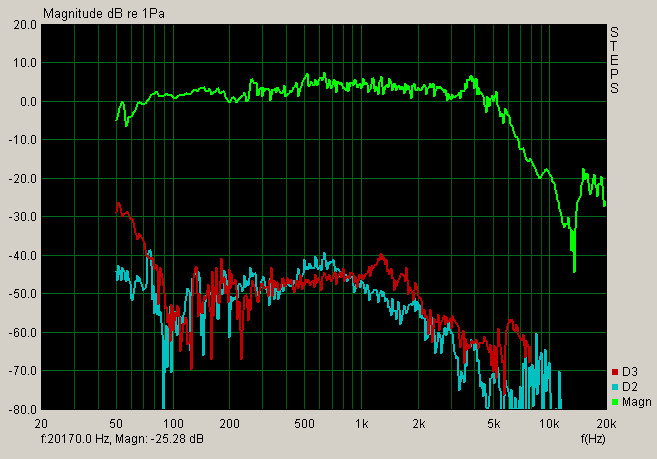Click the cursor readout text at bottom left
This screenshot has width=657, height=459.
tap(122, 438)
